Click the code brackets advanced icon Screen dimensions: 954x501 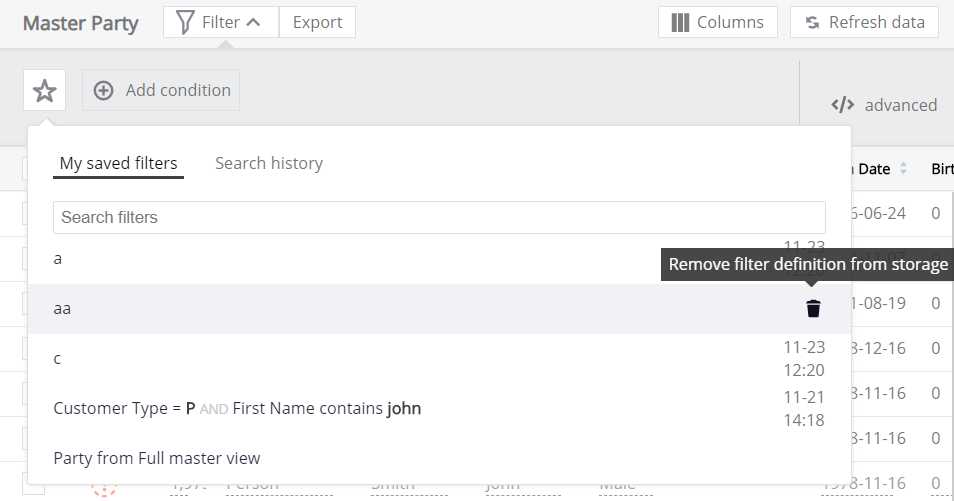tap(843, 105)
